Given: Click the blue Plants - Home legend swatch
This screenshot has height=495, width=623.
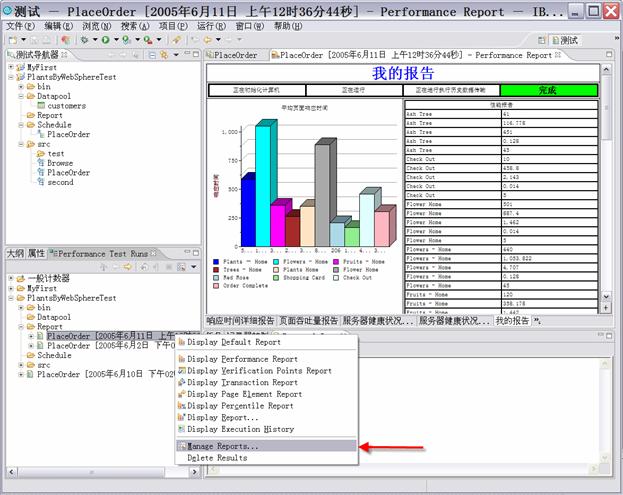Looking at the screenshot, I should 216,259.
